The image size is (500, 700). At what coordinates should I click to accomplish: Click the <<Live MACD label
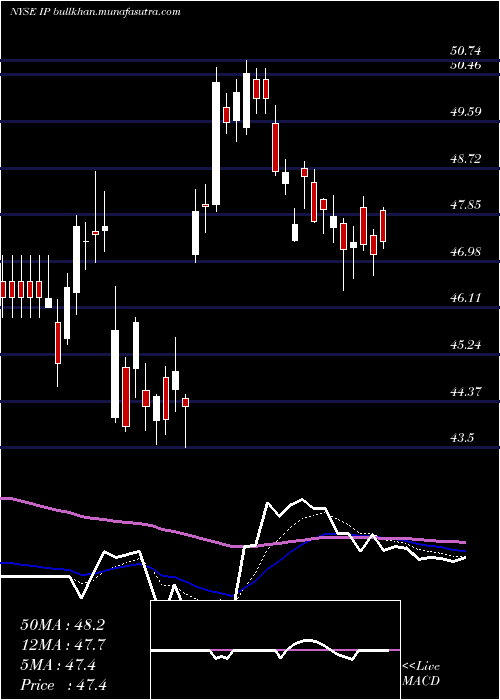coord(421,673)
